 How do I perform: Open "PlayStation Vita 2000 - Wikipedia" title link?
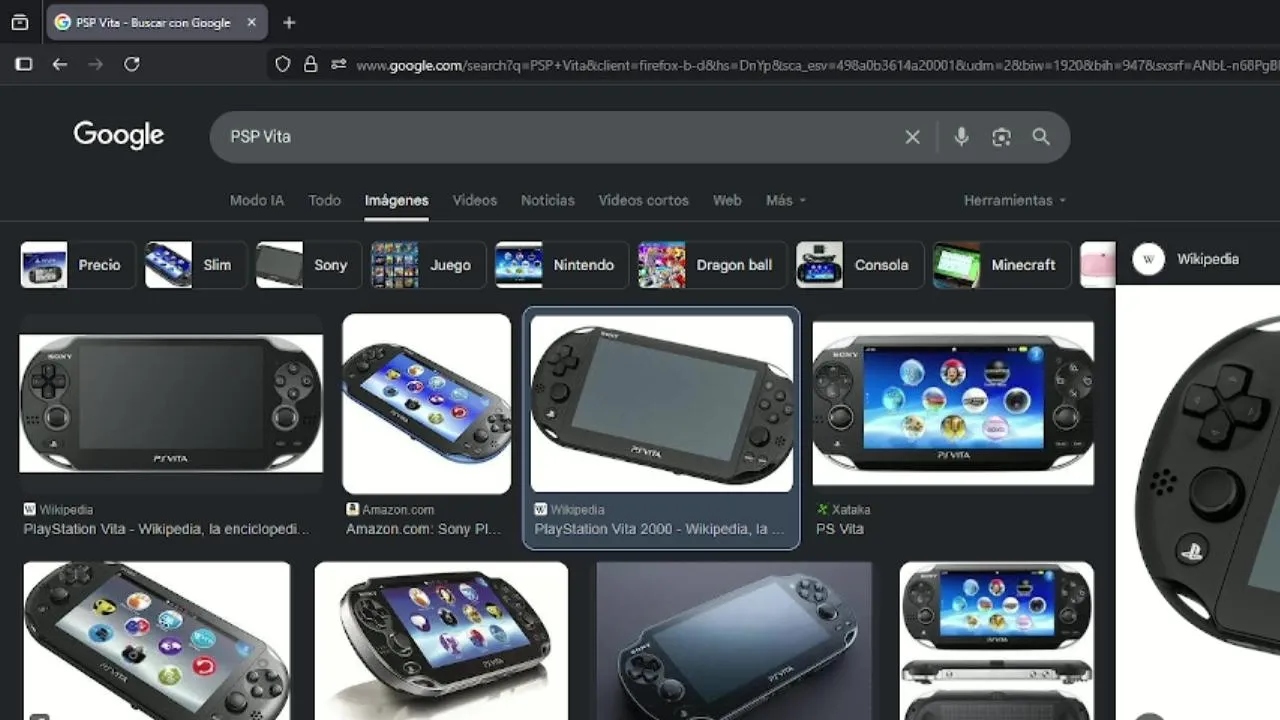pyautogui.click(x=659, y=529)
